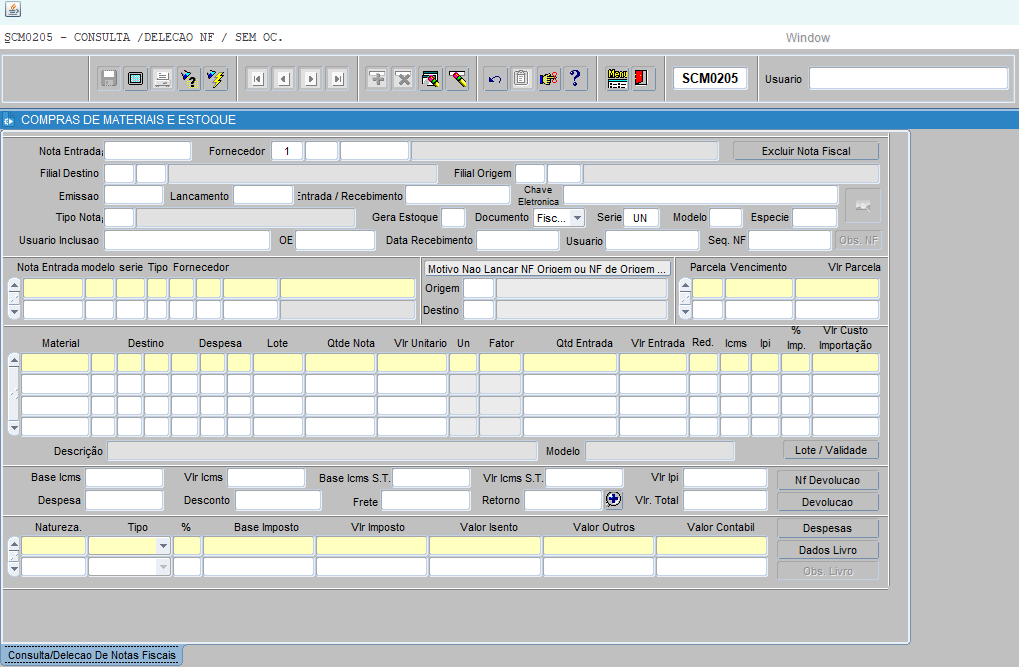This screenshot has width=1019, height=667.
Task: Click the Lote / Validade button
Action: coord(830,450)
